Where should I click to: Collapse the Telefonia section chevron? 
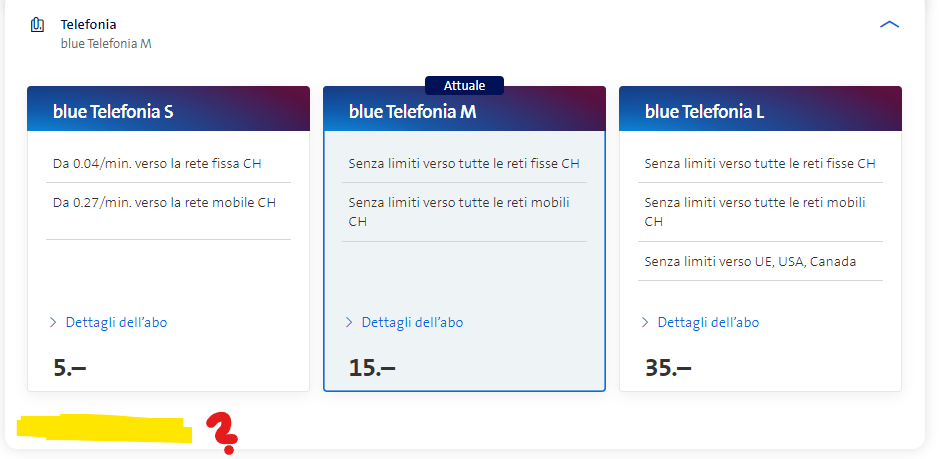pos(889,24)
